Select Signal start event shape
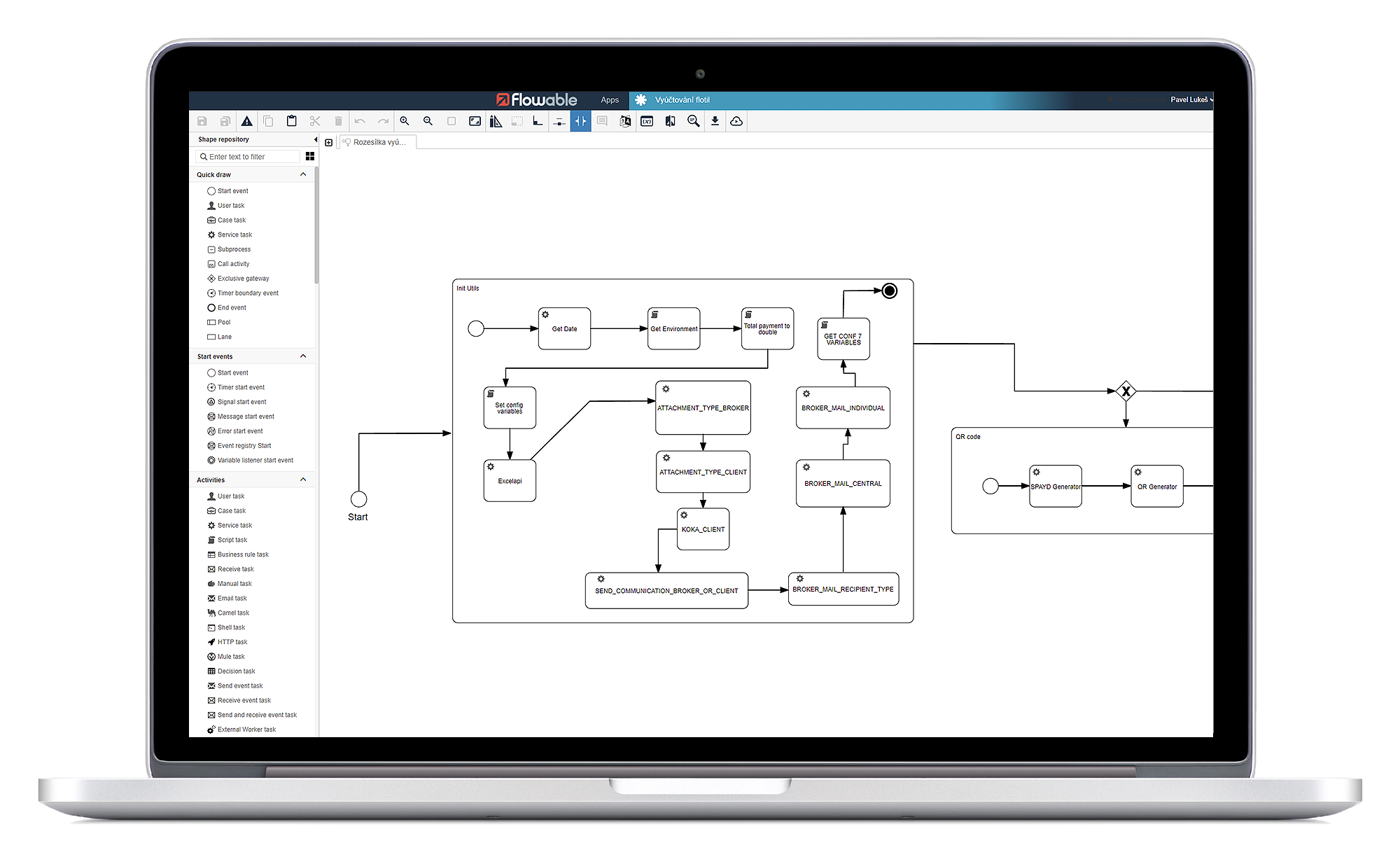 [x=237, y=403]
